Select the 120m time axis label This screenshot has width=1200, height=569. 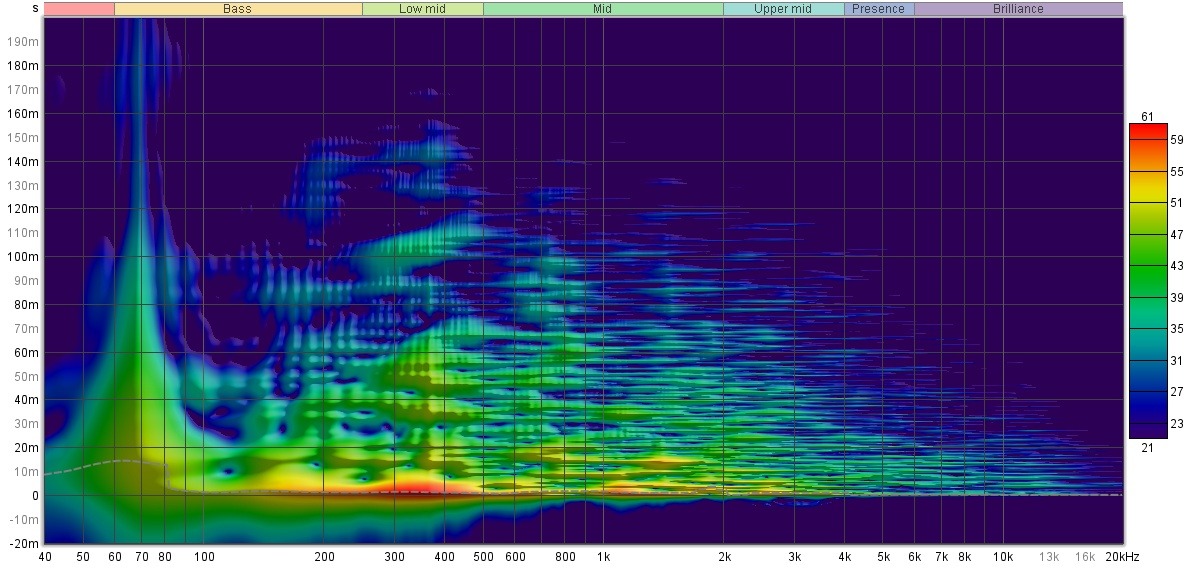tap(24, 209)
